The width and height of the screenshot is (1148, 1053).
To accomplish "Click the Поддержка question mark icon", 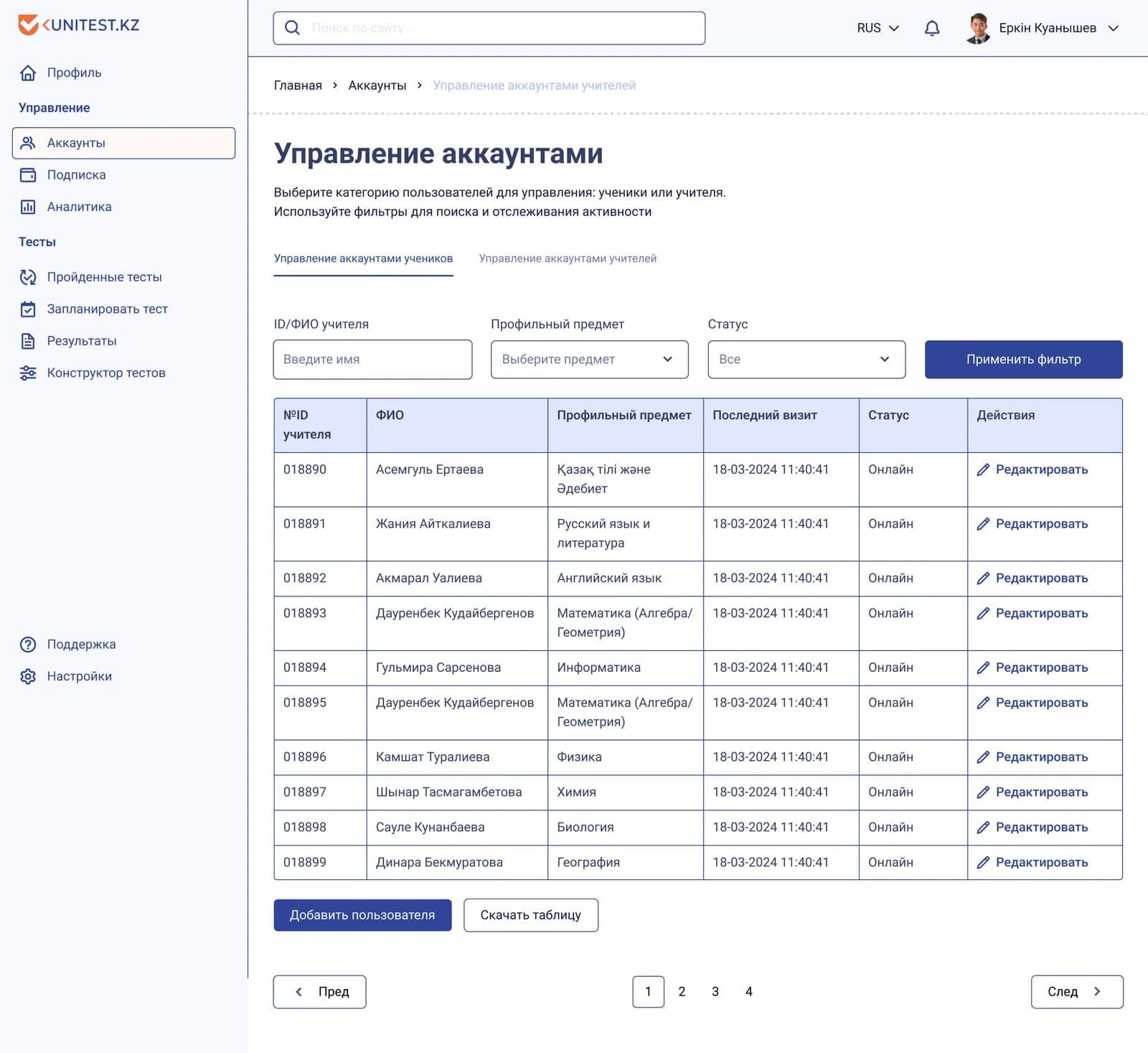I will point(28,645).
